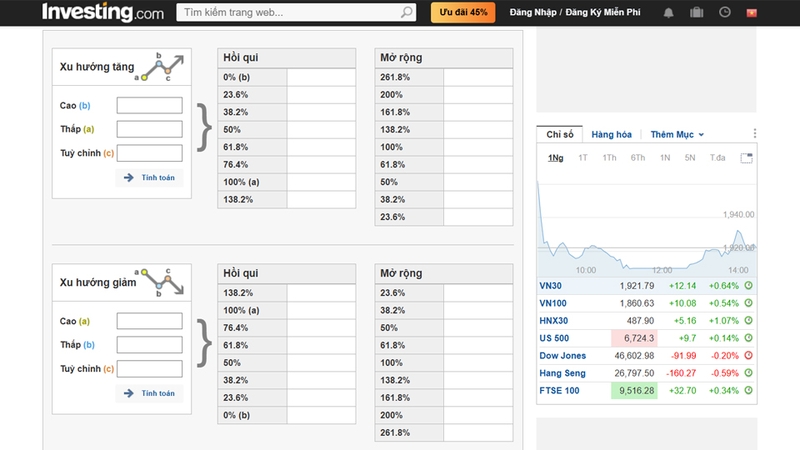
Task: Click the clock icon in HNX30 row
Action: click(748, 320)
